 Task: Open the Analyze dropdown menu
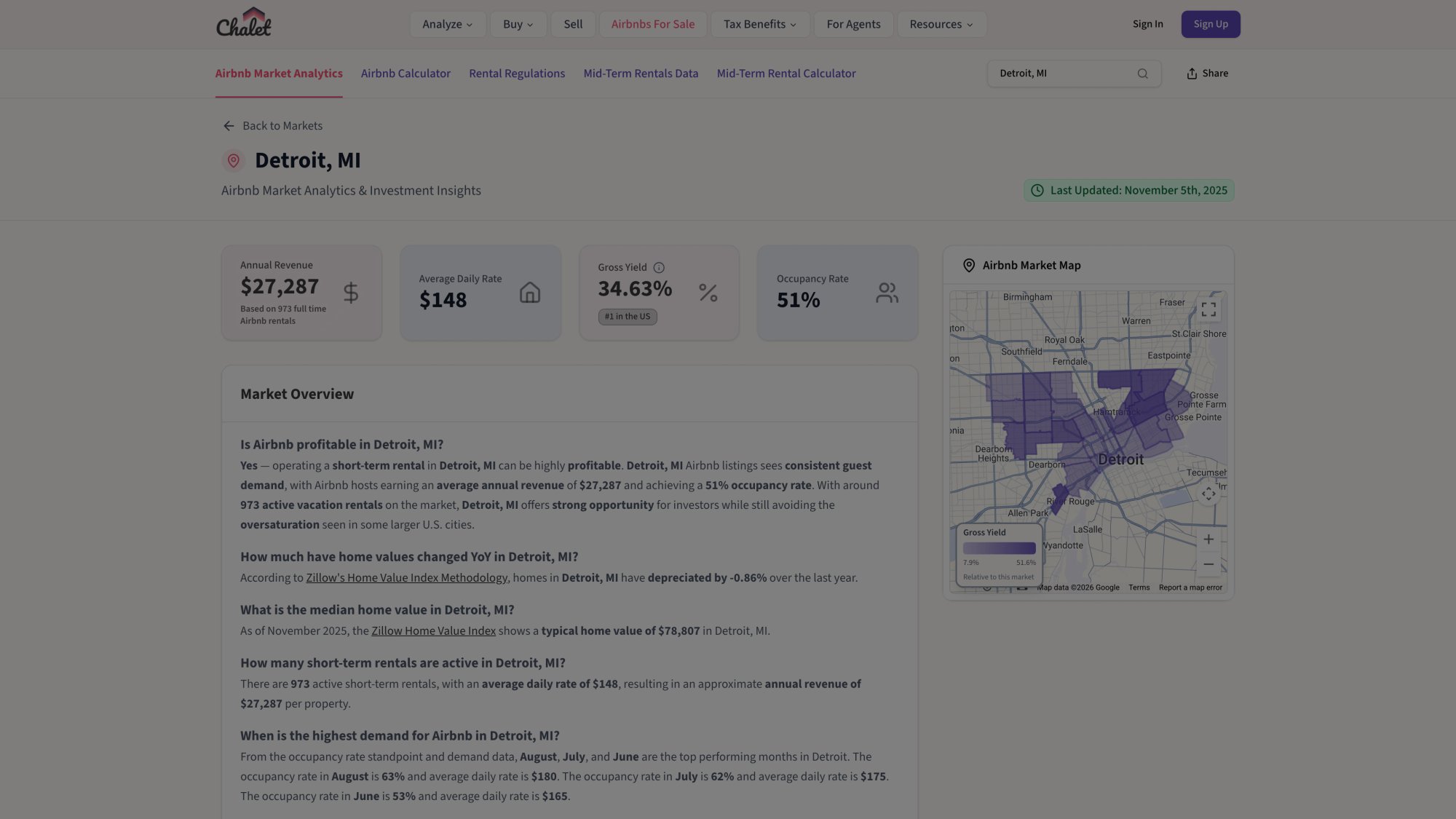447,24
